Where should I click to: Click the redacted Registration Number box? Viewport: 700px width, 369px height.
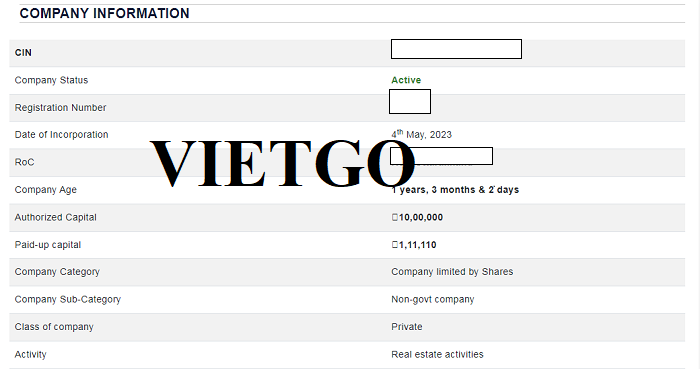(410, 102)
